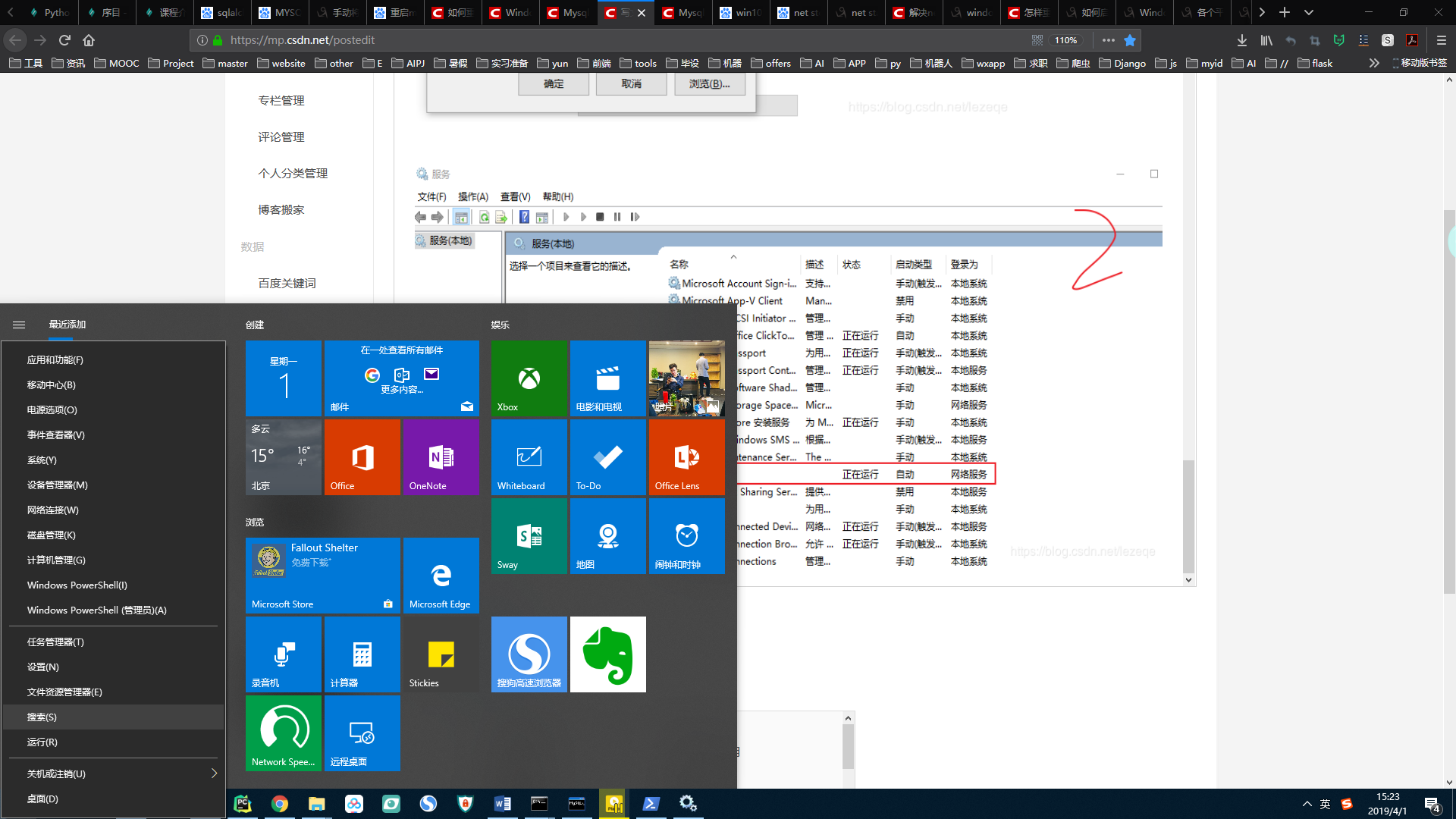Open the bookmarks overflow chevron

click(1374, 63)
